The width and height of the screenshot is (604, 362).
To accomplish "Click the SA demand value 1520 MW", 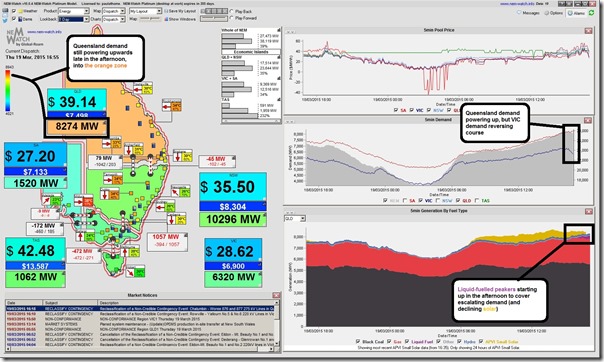I will [x=35, y=183].
